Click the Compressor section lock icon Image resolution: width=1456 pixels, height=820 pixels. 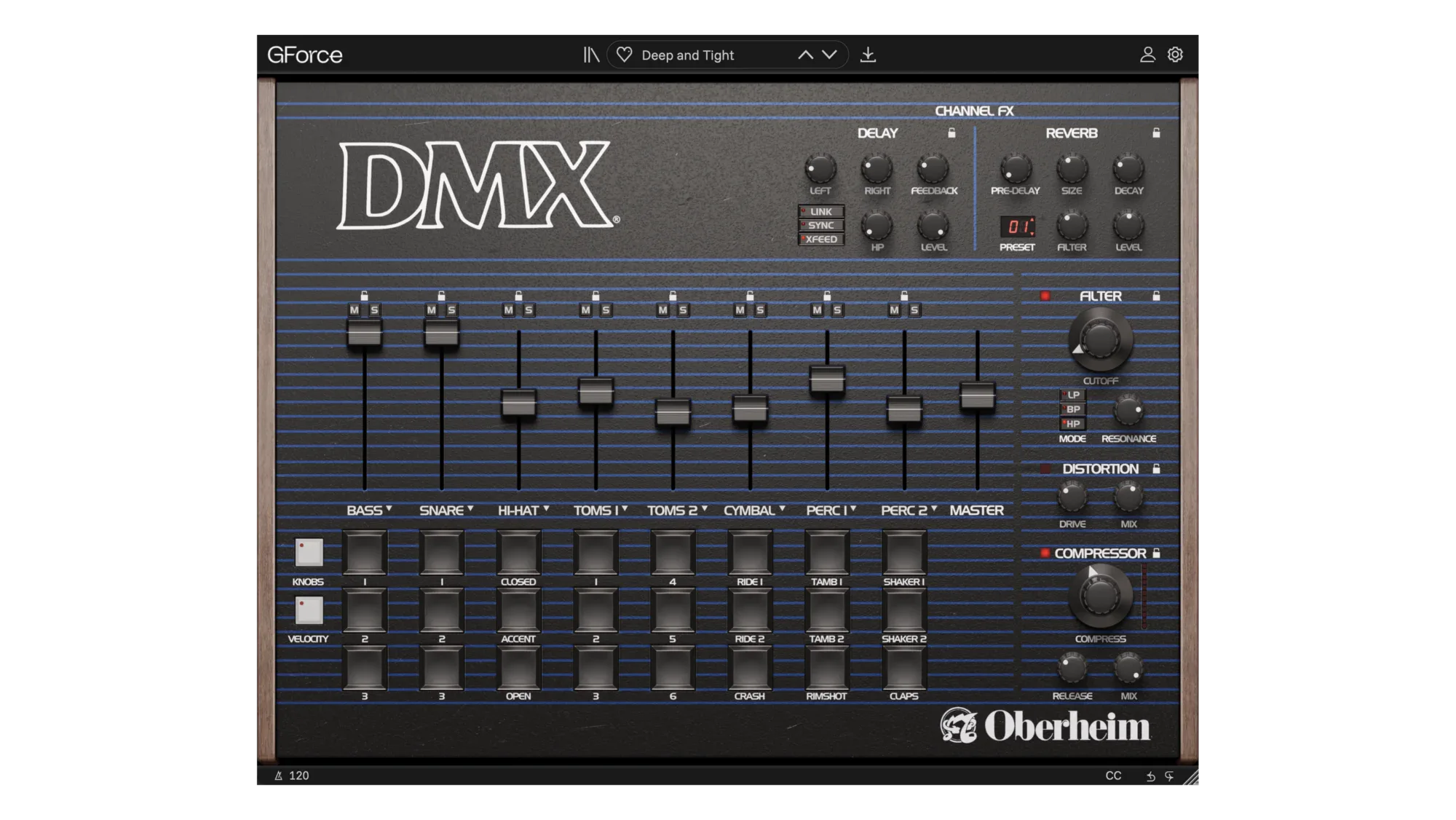click(1156, 553)
